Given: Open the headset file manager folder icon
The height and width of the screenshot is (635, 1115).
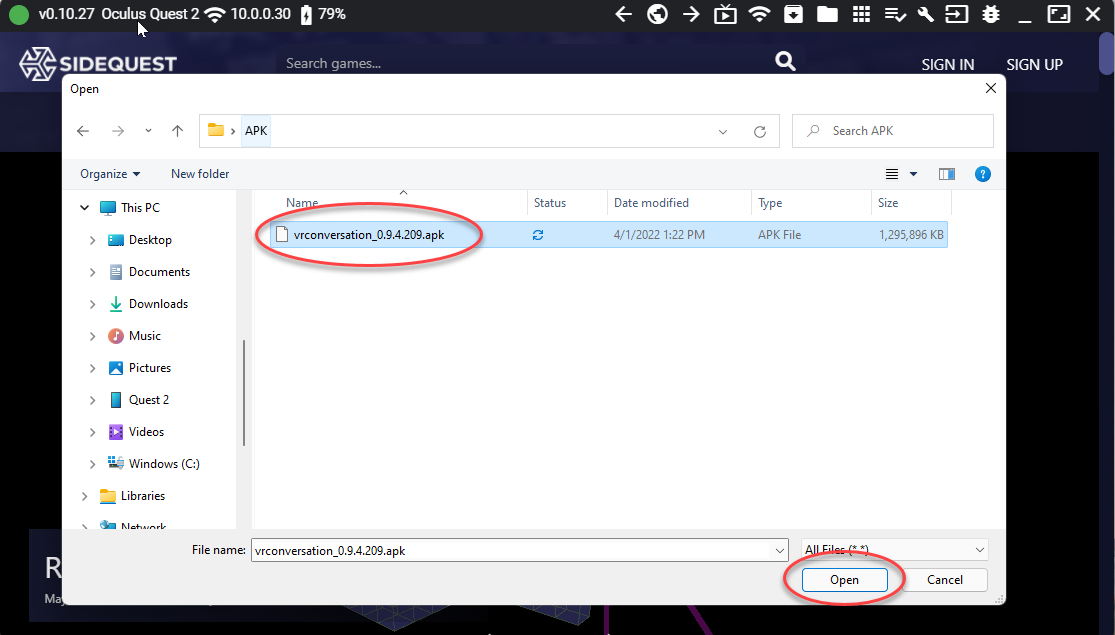Looking at the screenshot, I should 827,14.
